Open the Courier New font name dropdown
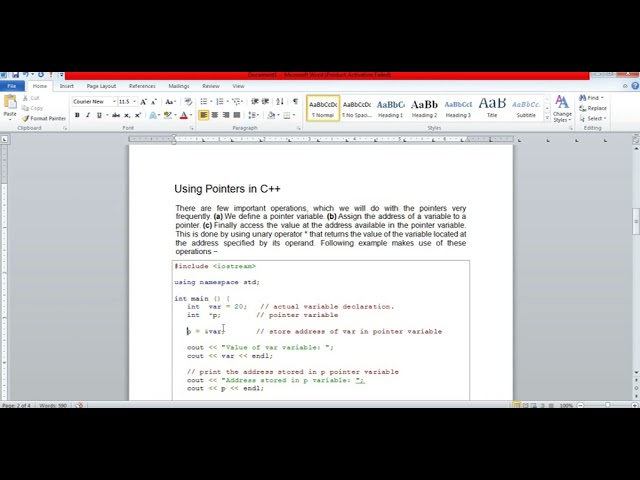The image size is (640, 480). click(114, 102)
